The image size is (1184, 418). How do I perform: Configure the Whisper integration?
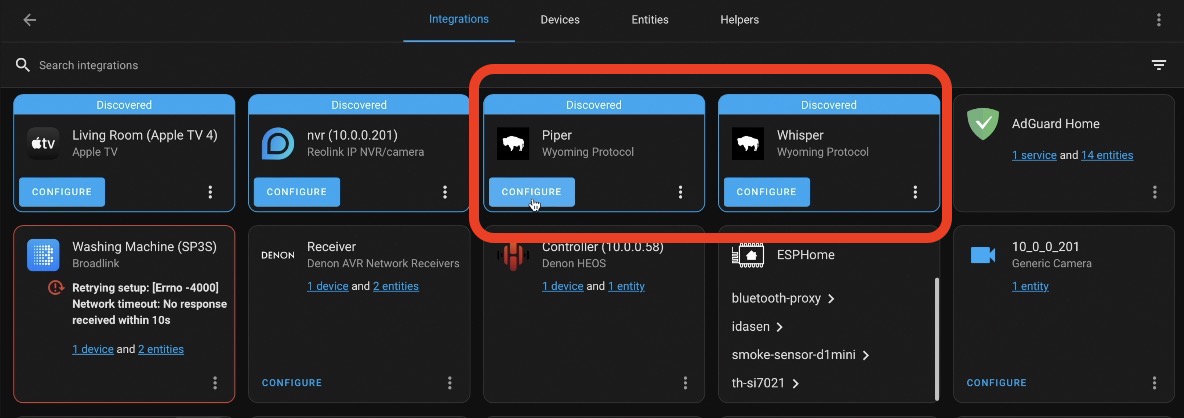766,192
